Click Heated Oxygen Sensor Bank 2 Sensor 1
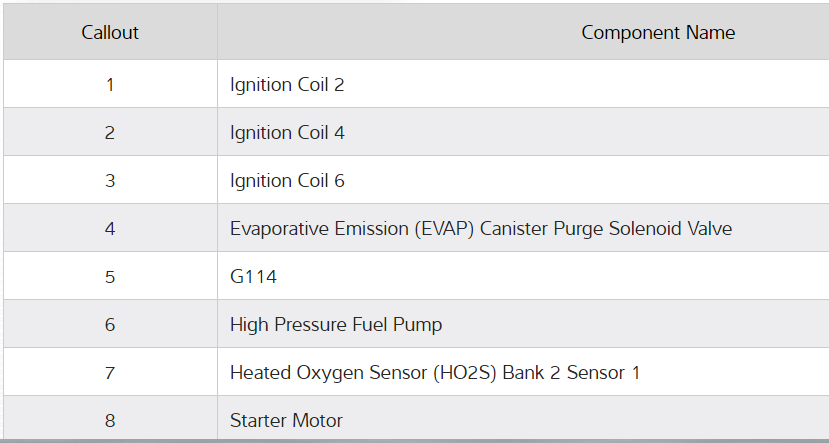 [x=435, y=373]
